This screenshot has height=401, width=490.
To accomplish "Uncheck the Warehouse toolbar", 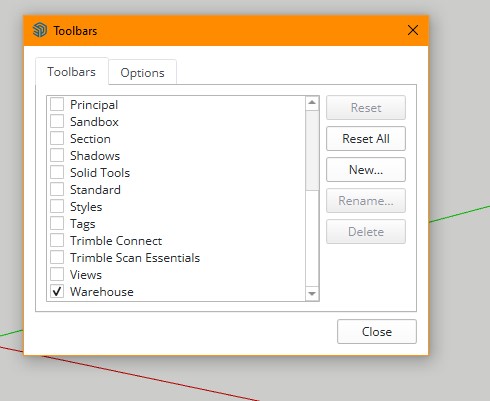I will (x=57, y=291).
